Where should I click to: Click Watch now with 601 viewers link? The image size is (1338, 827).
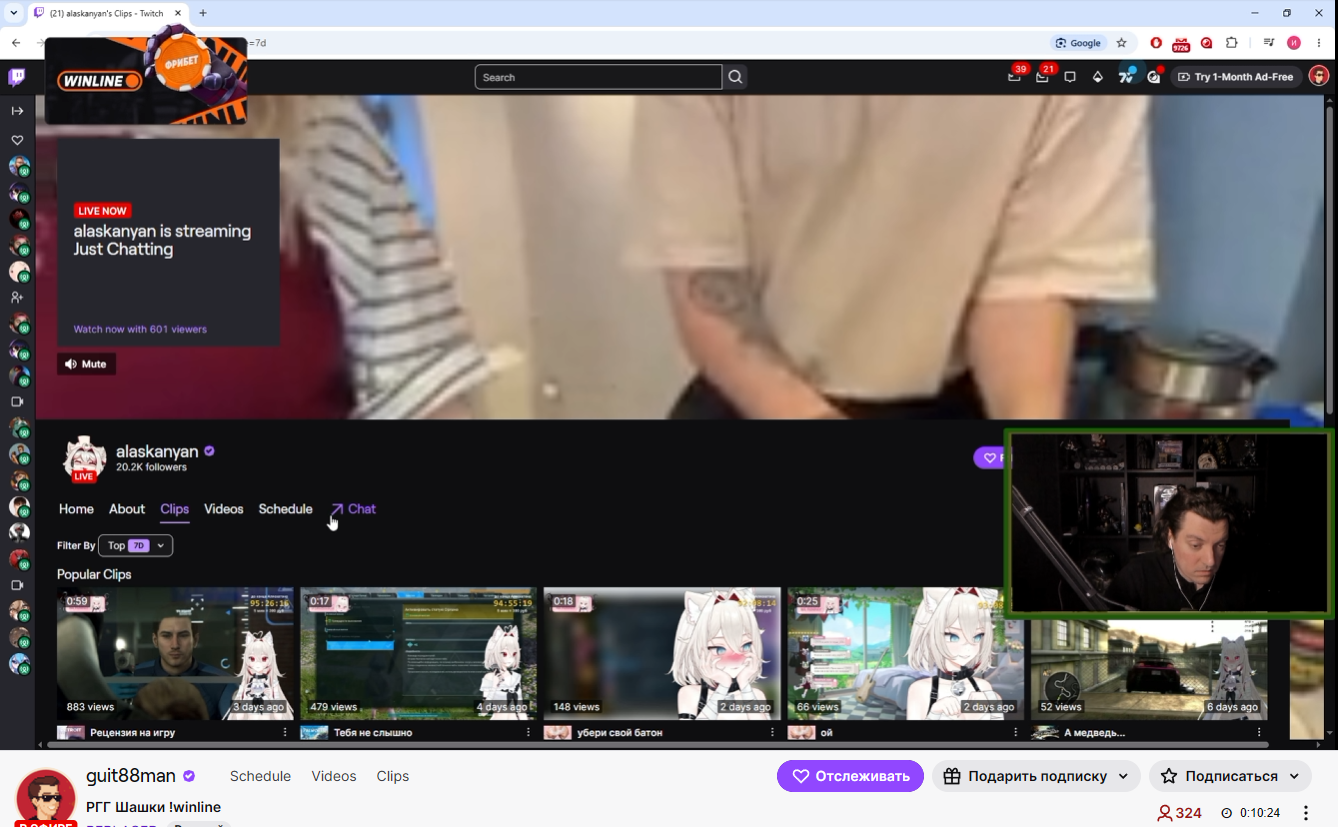point(140,329)
